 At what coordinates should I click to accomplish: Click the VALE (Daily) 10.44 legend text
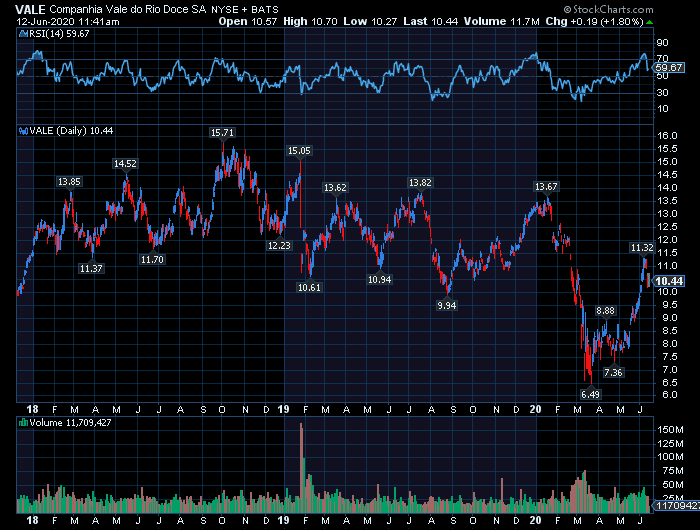(71, 131)
